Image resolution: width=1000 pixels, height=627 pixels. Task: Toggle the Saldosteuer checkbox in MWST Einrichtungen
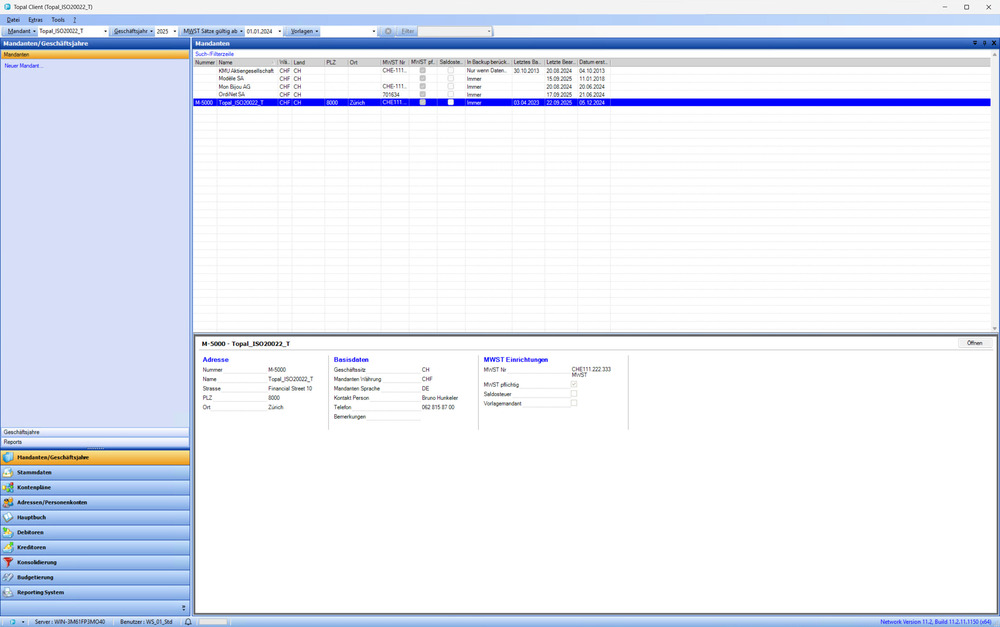574,393
